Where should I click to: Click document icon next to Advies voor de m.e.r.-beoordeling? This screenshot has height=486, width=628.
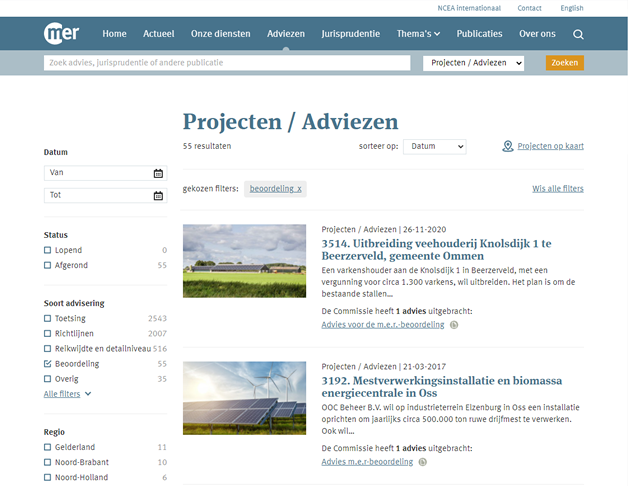pos(454,325)
